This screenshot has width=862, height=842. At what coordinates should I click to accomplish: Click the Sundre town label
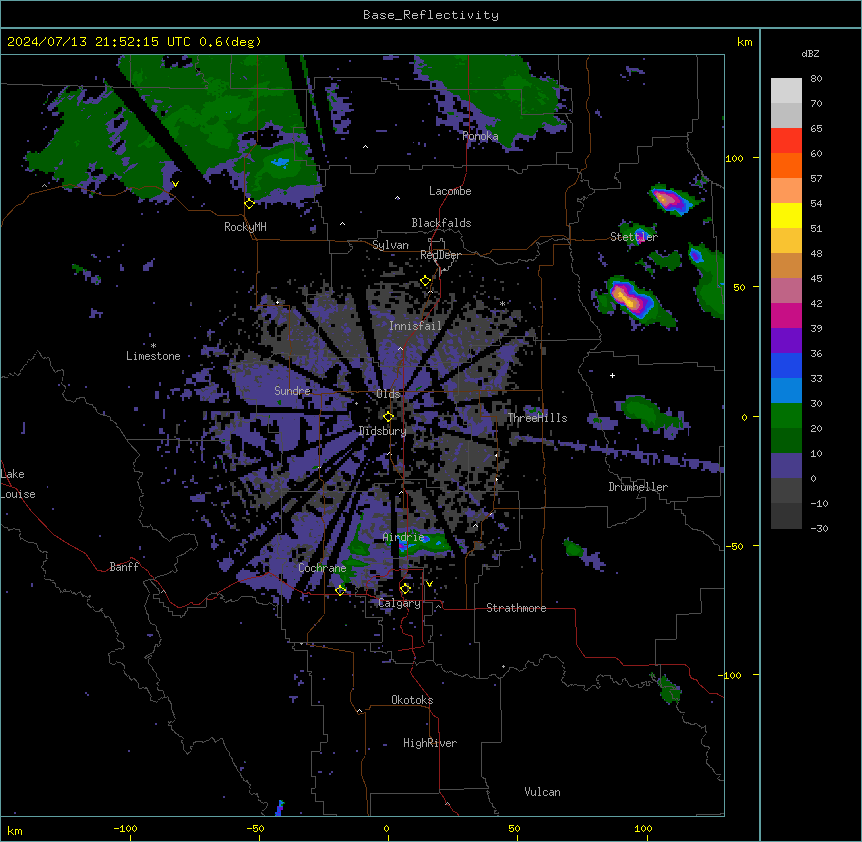(x=292, y=391)
